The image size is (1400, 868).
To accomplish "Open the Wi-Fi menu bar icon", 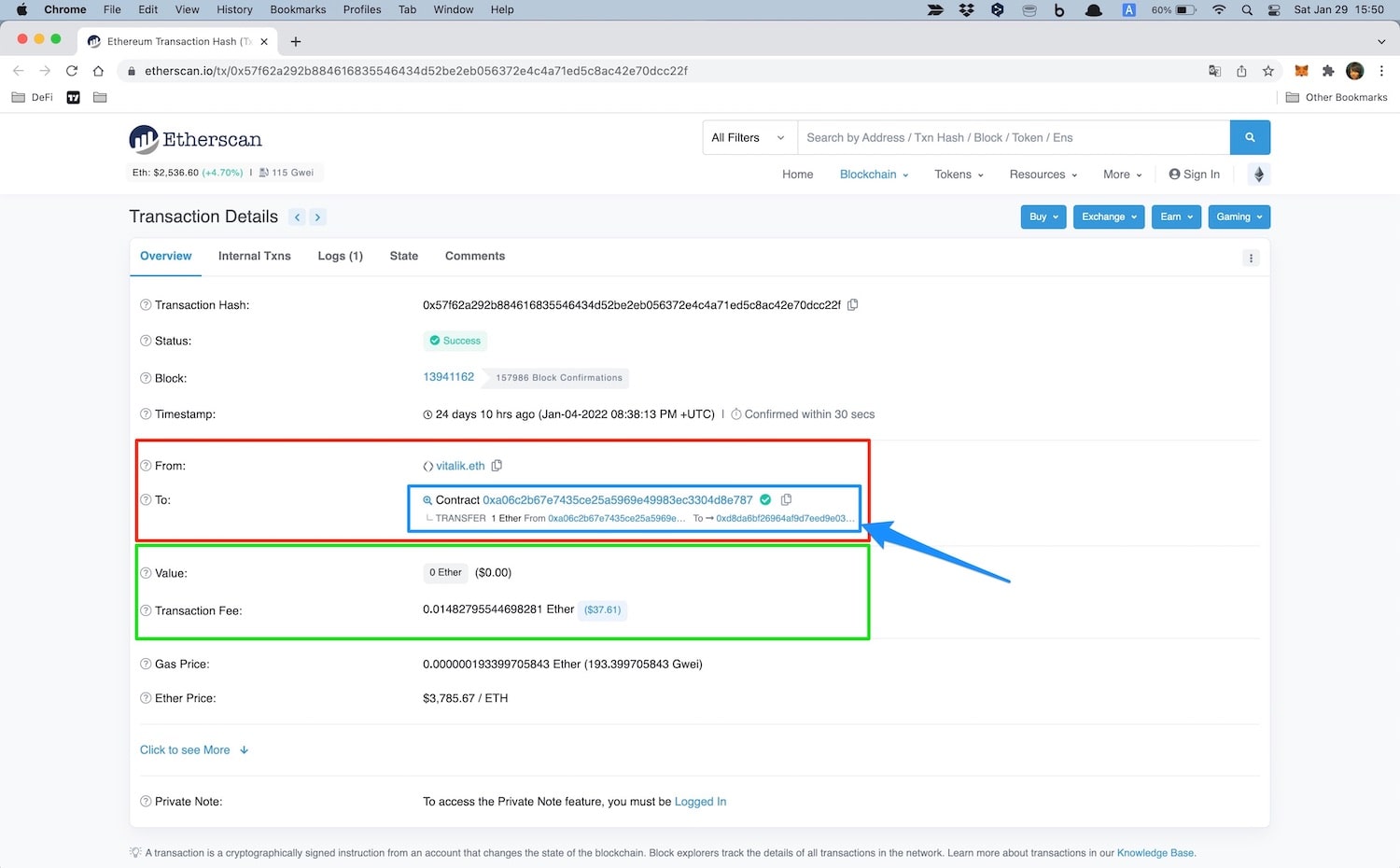I will click(x=1219, y=9).
